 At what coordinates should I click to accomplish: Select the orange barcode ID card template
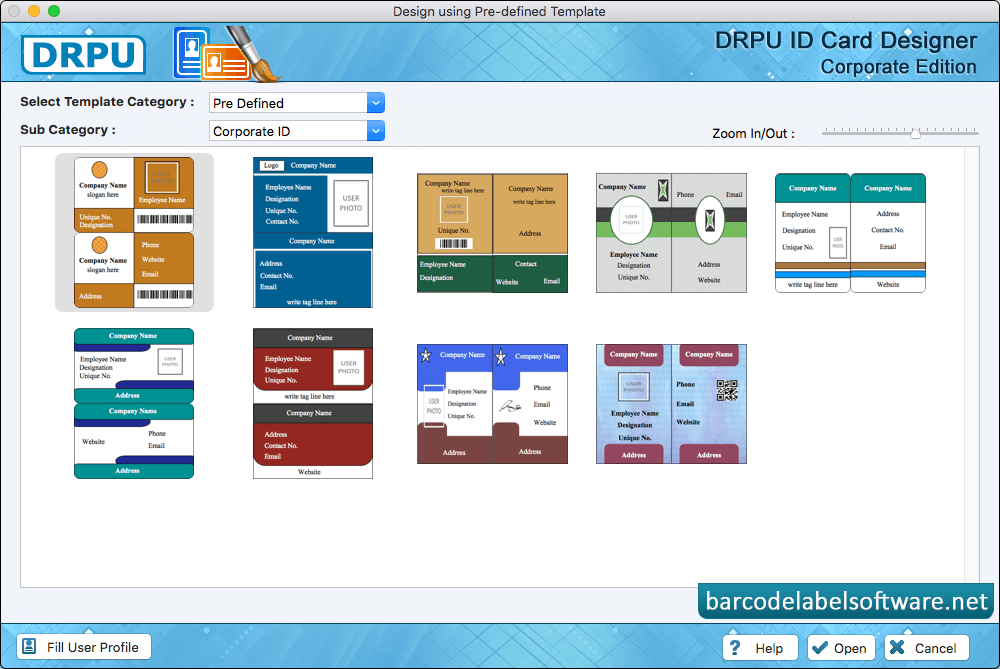point(134,233)
